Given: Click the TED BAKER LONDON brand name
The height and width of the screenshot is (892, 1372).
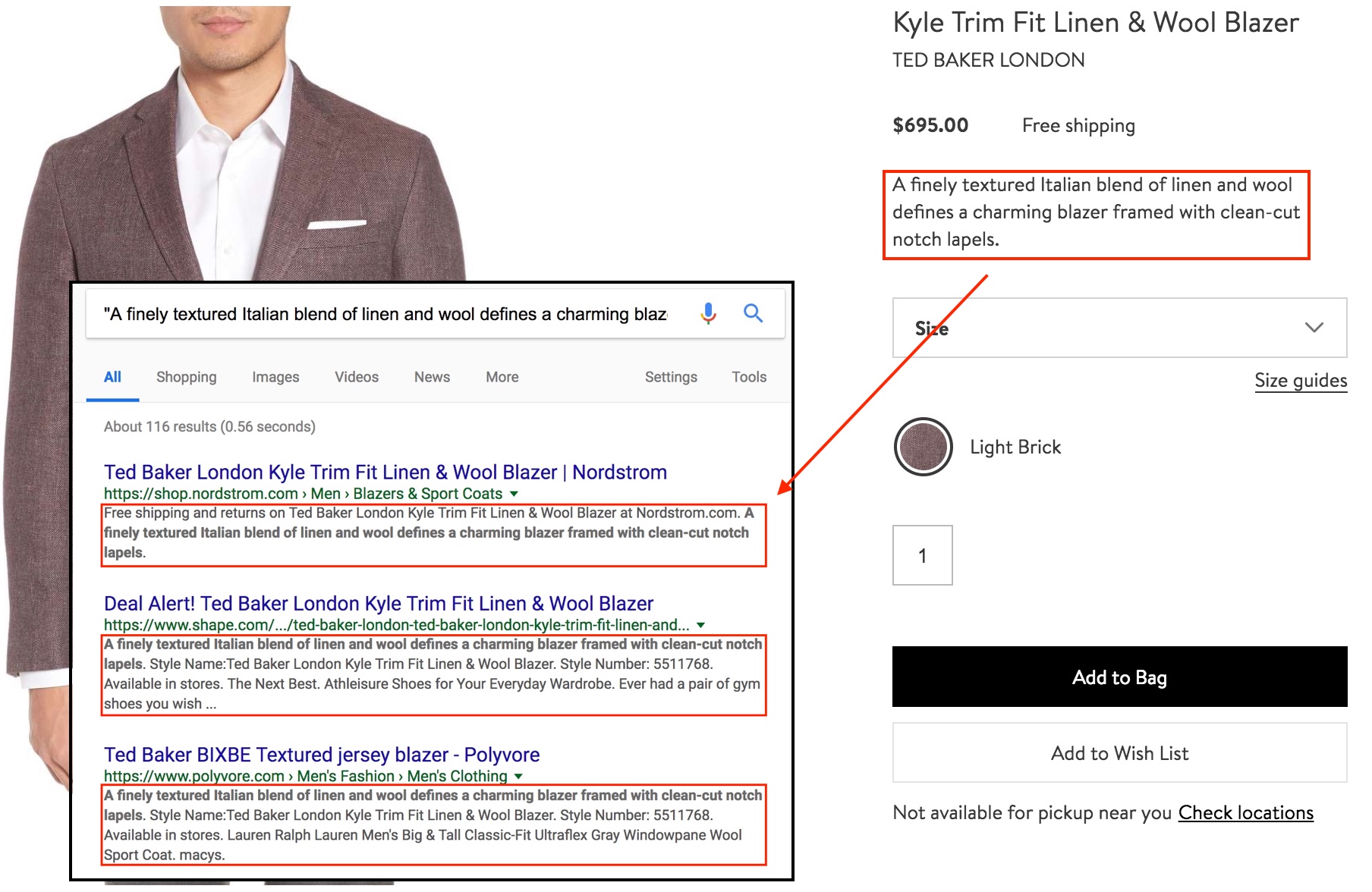Looking at the screenshot, I should click(x=988, y=60).
